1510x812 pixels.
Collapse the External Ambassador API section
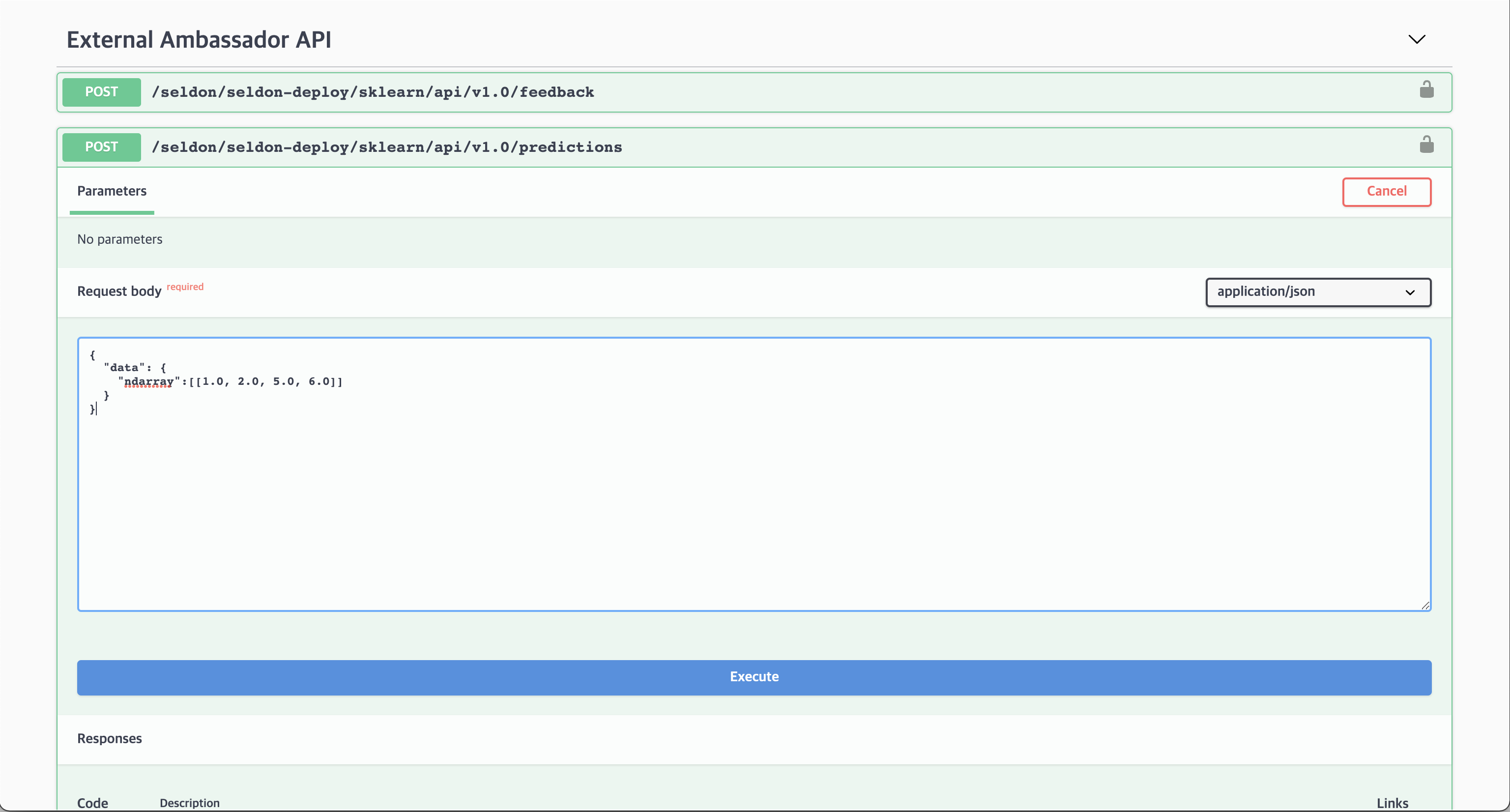(1416, 39)
